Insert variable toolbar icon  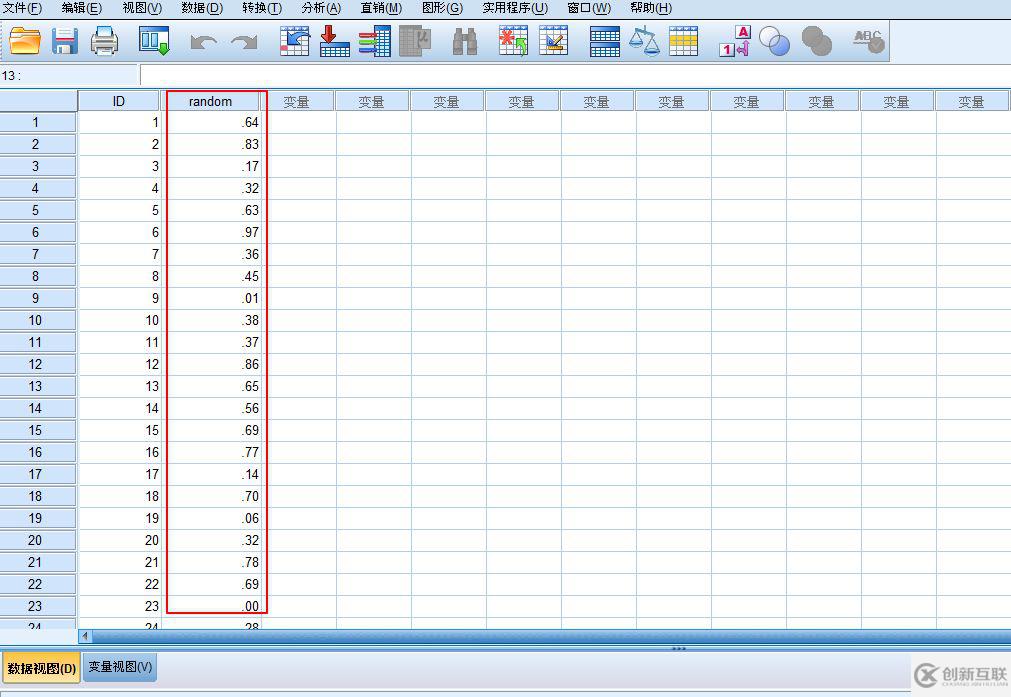(553, 41)
